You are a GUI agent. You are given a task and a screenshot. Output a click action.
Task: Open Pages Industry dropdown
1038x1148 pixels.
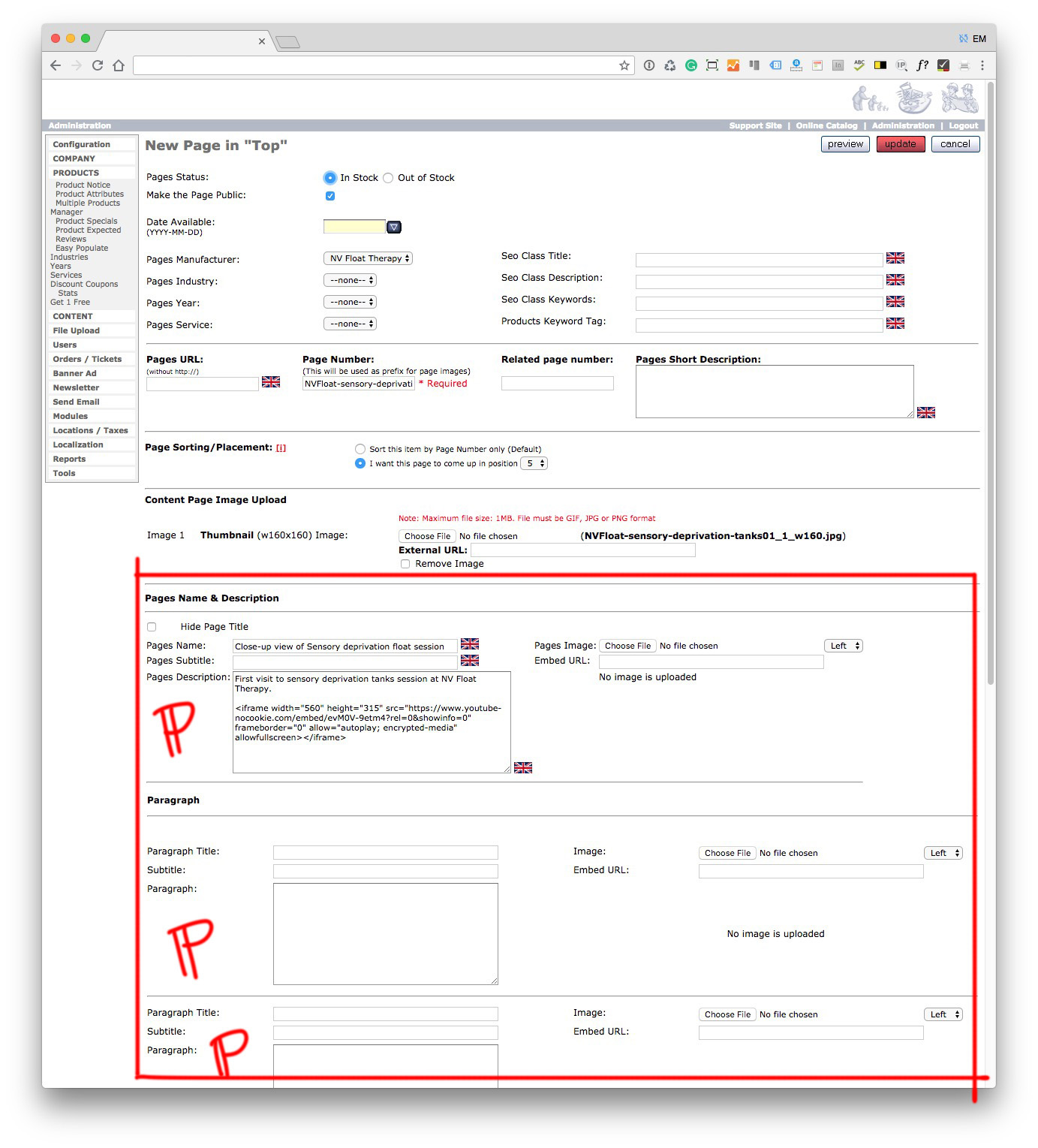pos(350,280)
